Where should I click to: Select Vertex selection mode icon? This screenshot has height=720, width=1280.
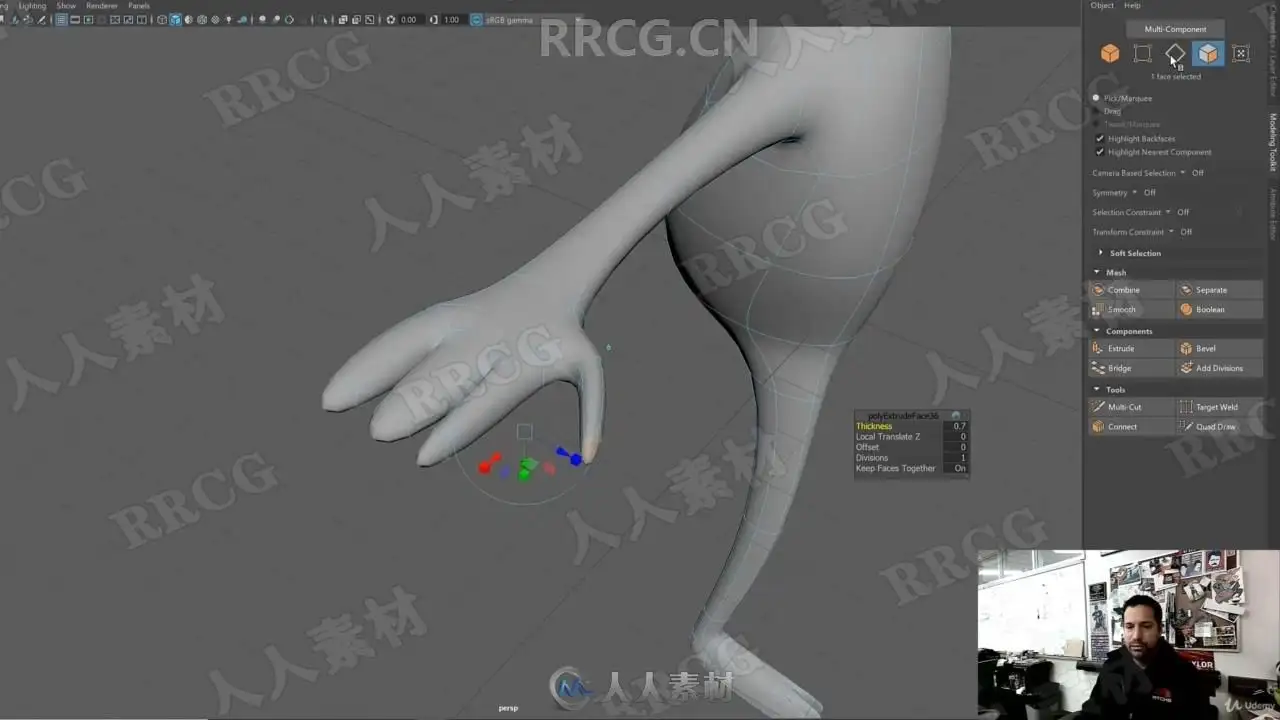(1142, 54)
